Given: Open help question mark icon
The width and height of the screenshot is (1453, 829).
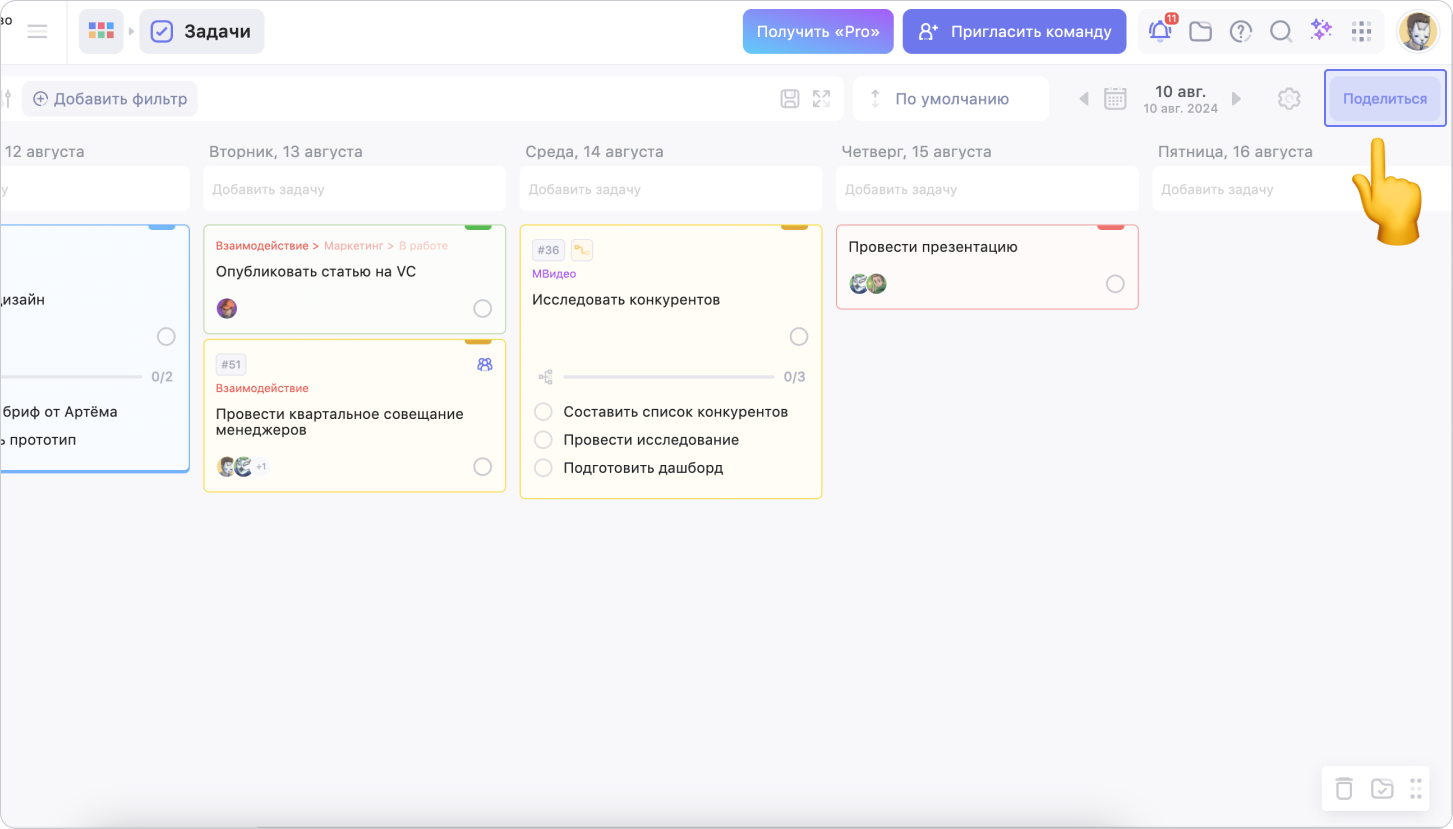Looking at the screenshot, I should [1241, 31].
